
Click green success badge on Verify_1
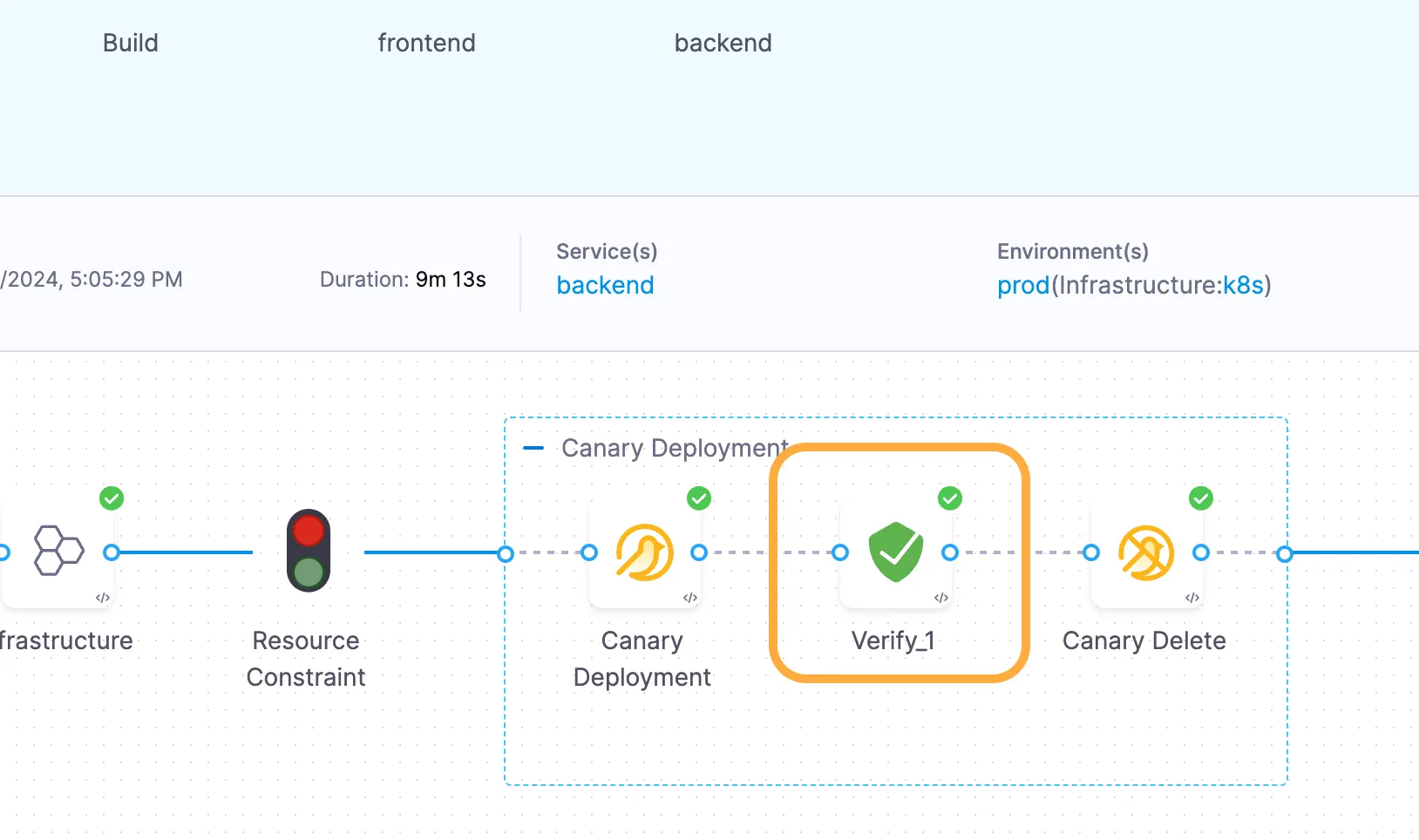pos(950,498)
